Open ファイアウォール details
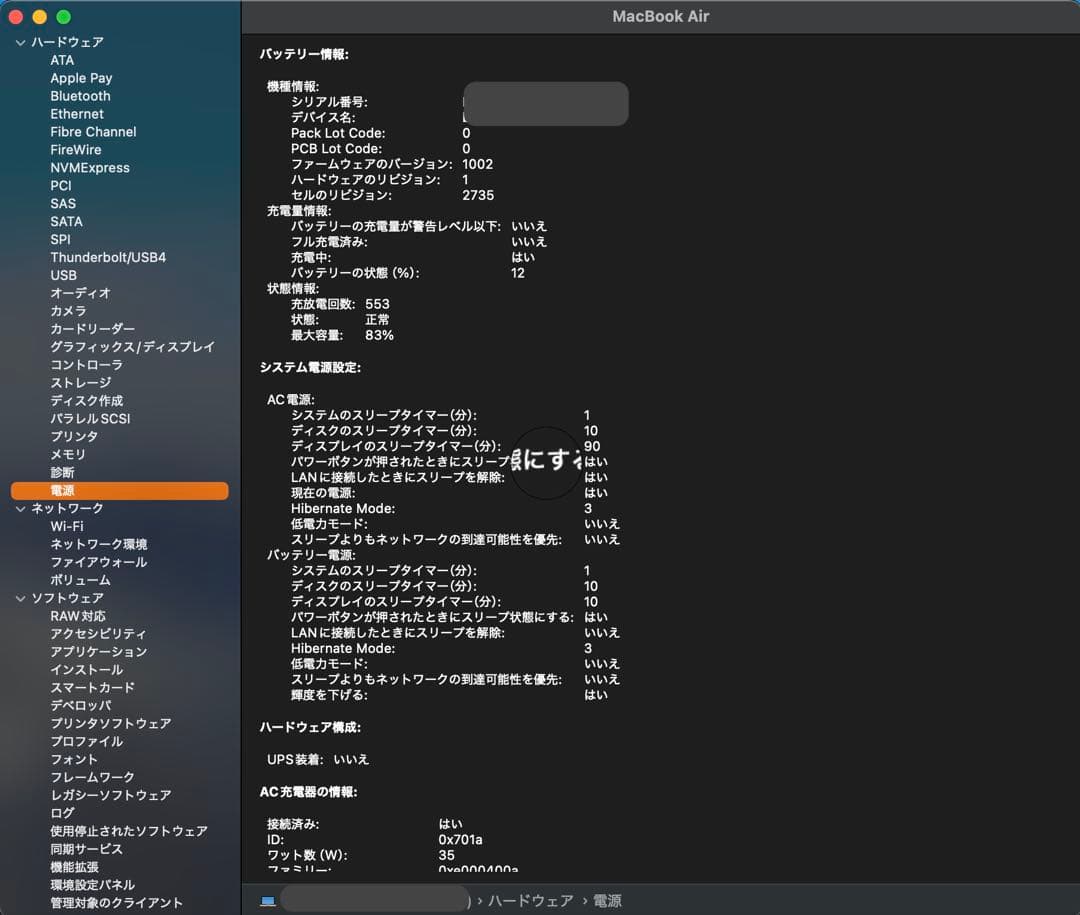 pyautogui.click(x=98, y=562)
